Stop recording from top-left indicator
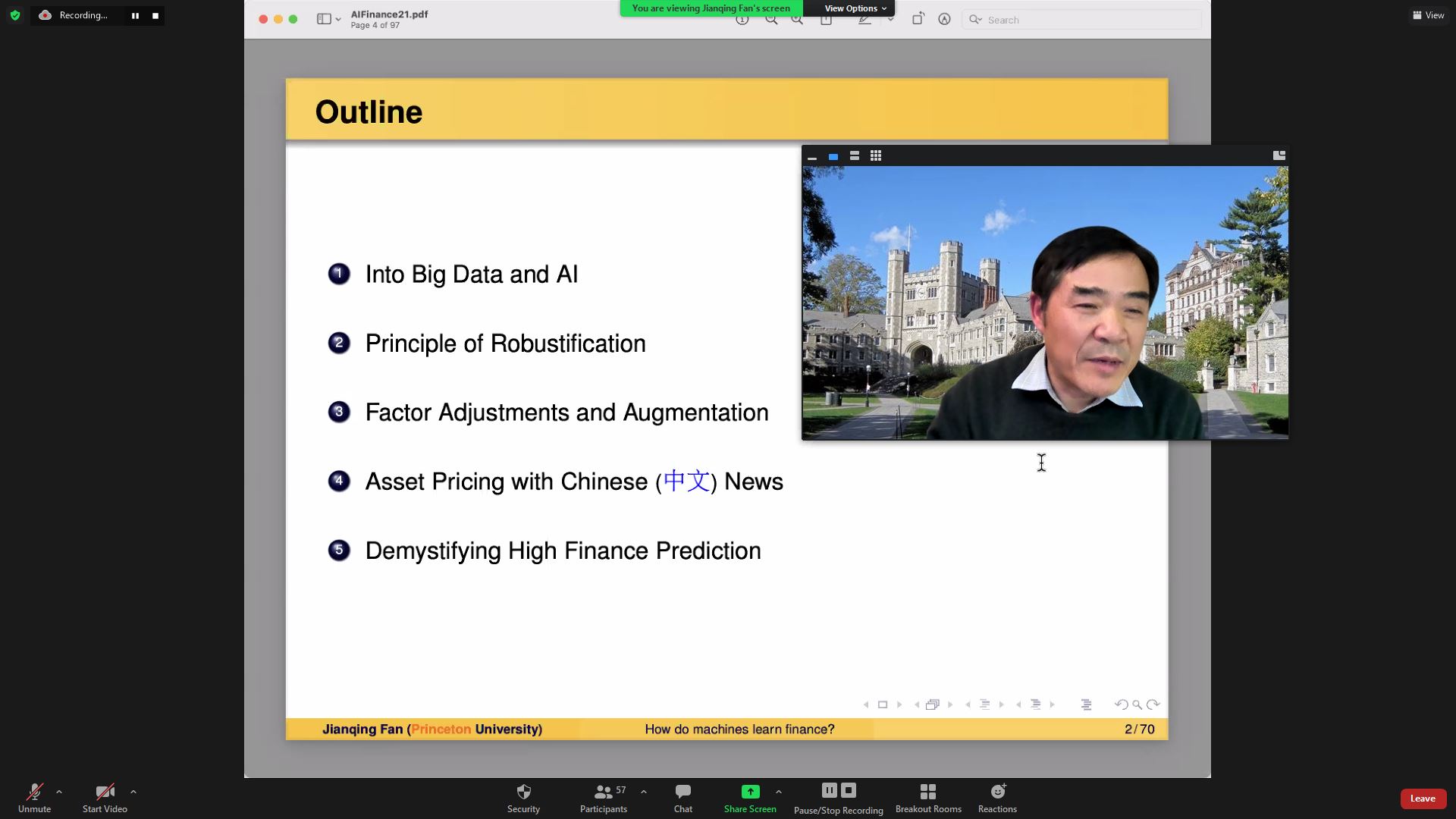The width and height of the screenshot is (1456, 819). tap(155, 15)
